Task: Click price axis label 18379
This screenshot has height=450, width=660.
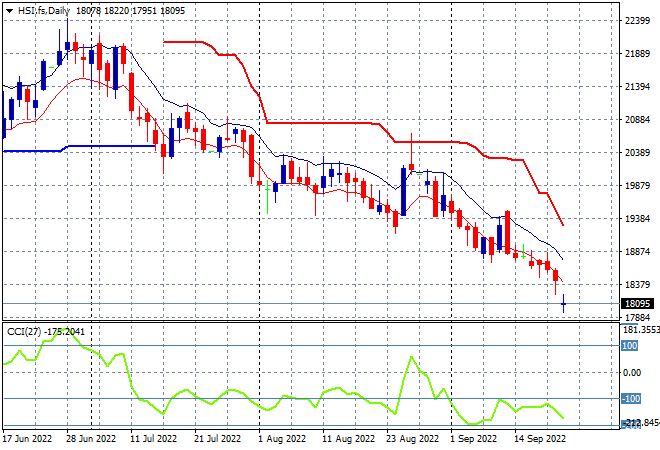Action: pos(637,285)
